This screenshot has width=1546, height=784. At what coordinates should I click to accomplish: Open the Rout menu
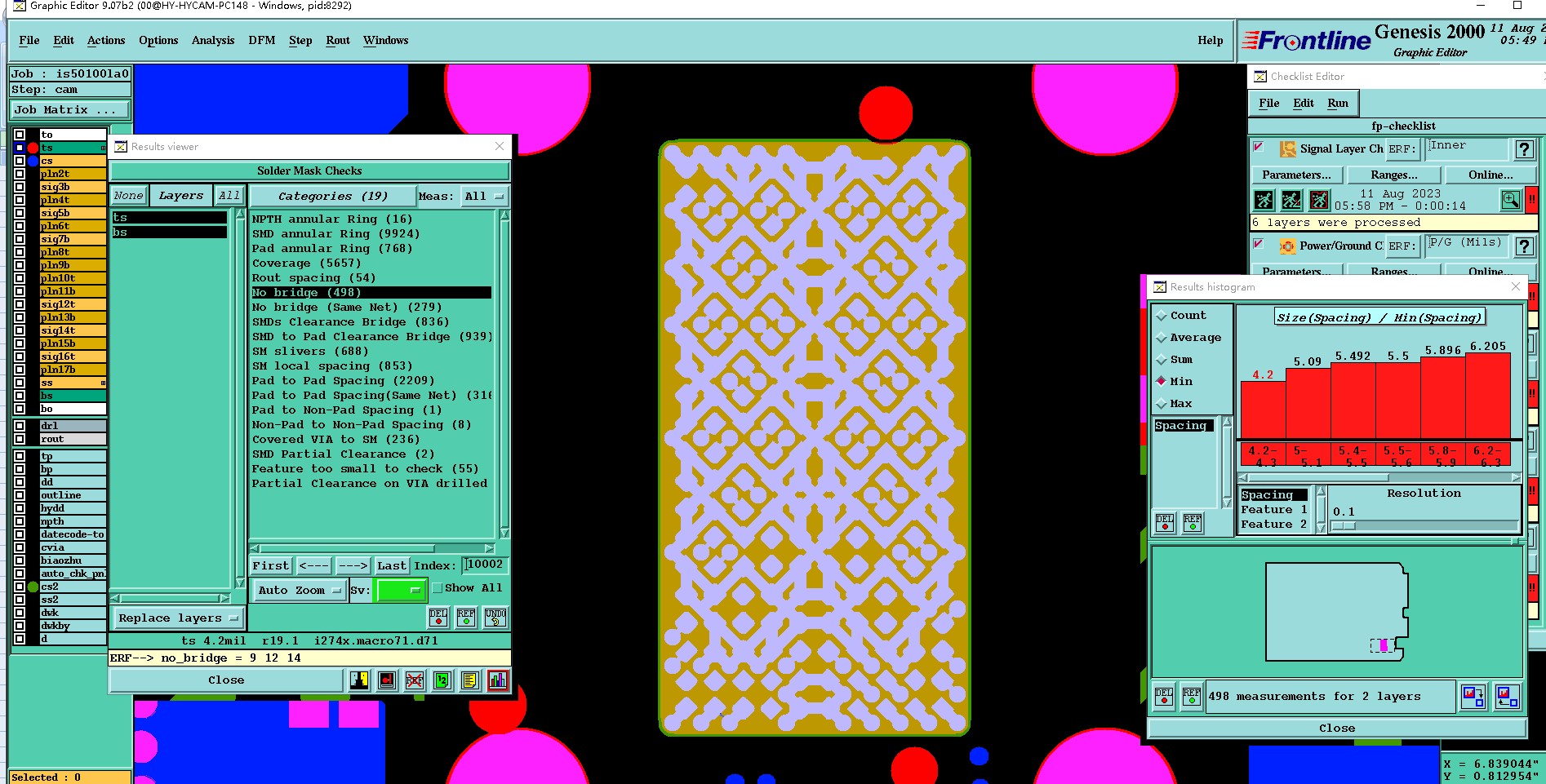point(338,41)
